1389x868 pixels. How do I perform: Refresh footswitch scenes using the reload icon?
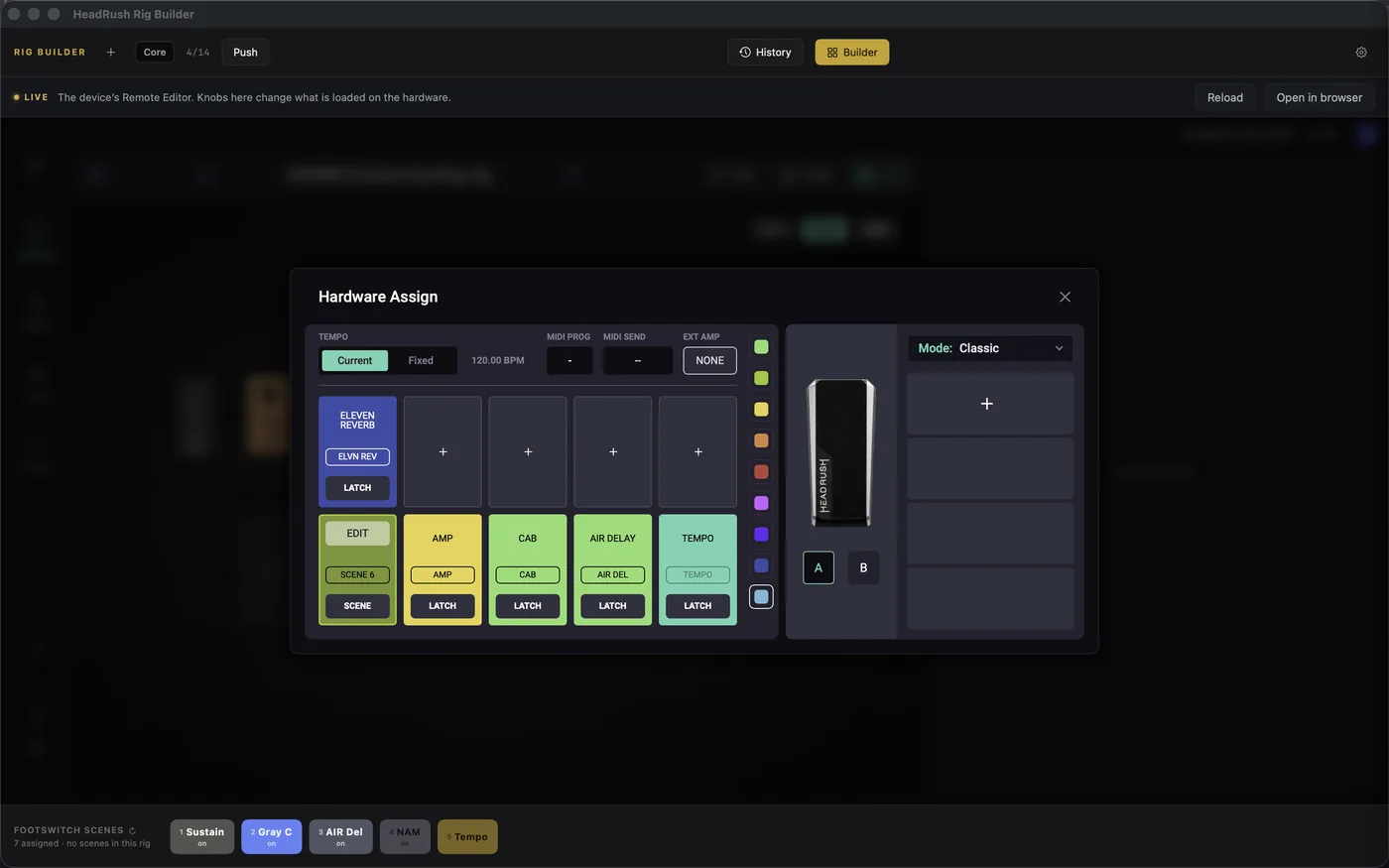click(132, 830)
